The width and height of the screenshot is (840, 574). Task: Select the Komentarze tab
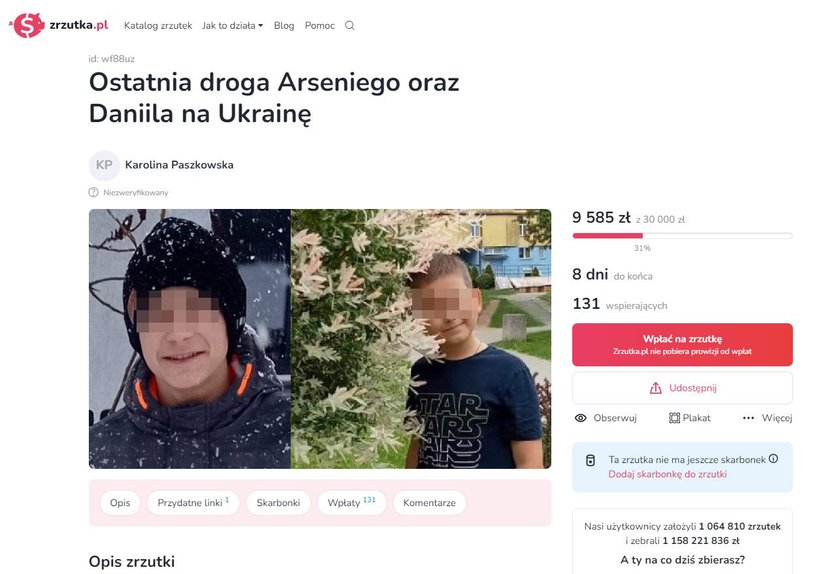point(429,503)
